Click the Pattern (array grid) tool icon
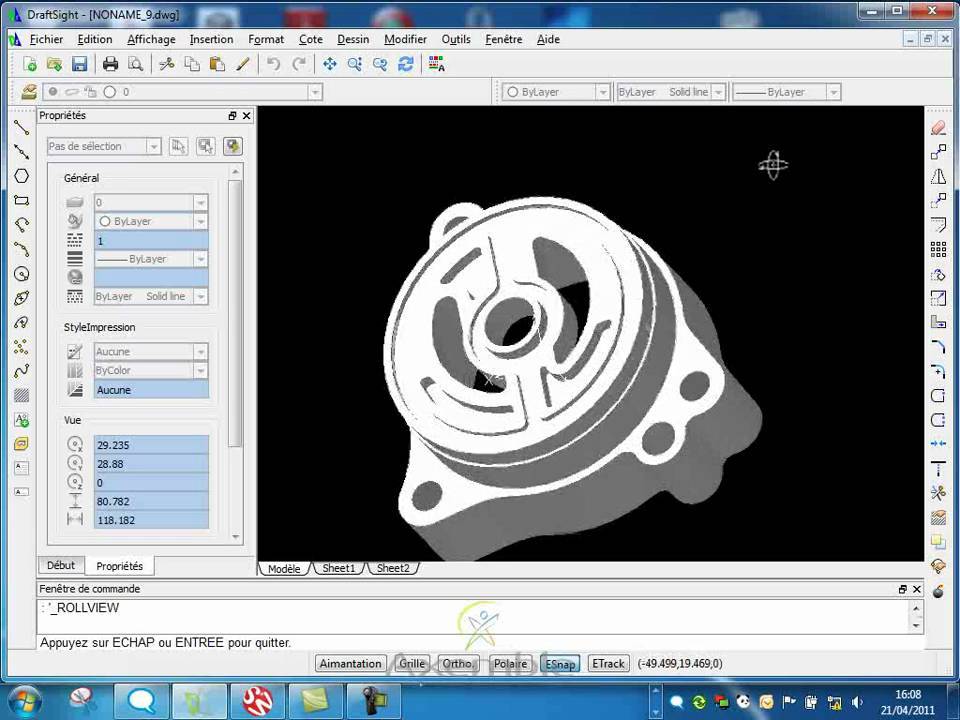 [x=938, y=250]
